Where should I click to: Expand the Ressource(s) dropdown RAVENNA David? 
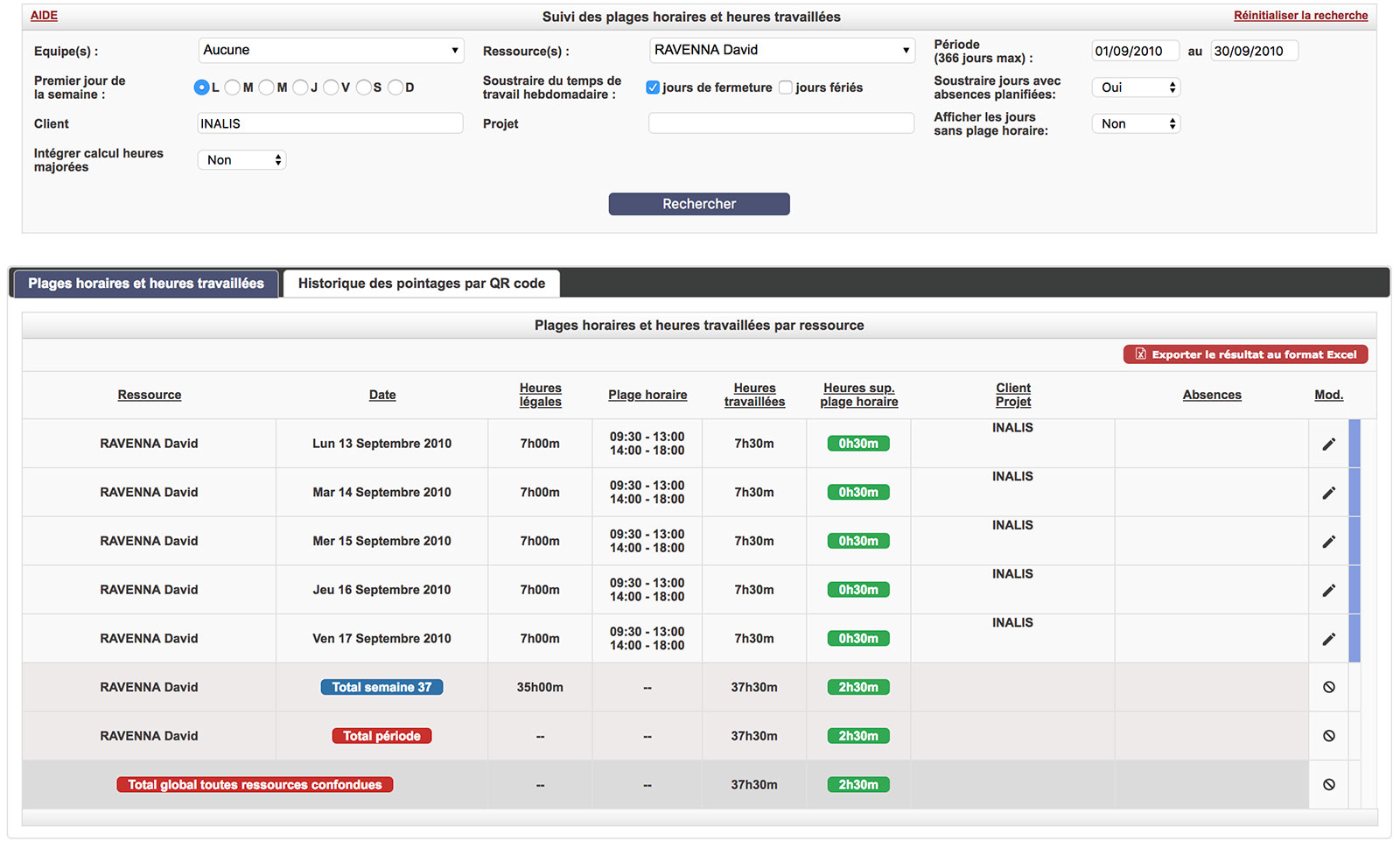(x=781, y=51)
